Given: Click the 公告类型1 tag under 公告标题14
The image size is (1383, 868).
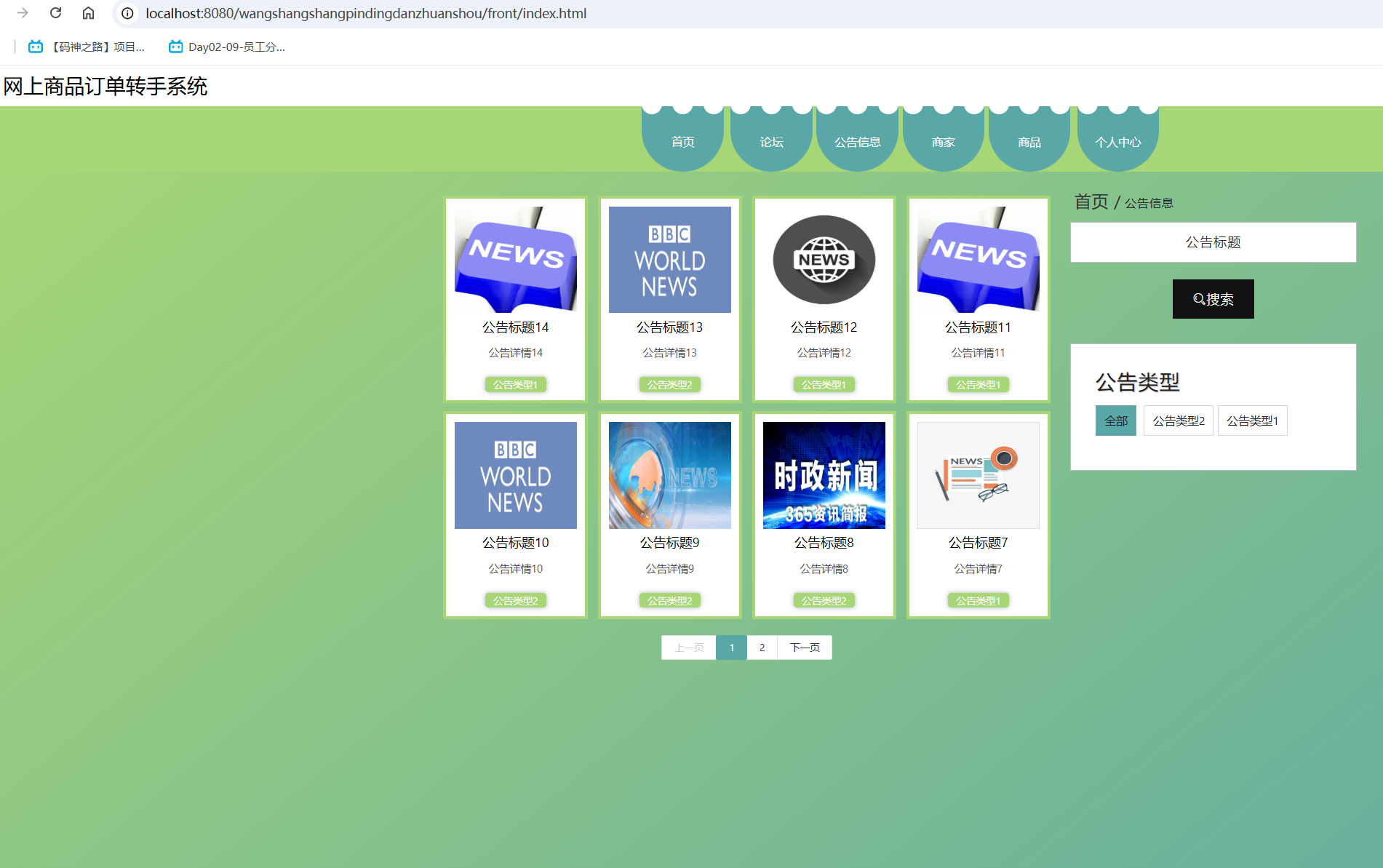Looking at the screenshot, I should coord(516,385).
